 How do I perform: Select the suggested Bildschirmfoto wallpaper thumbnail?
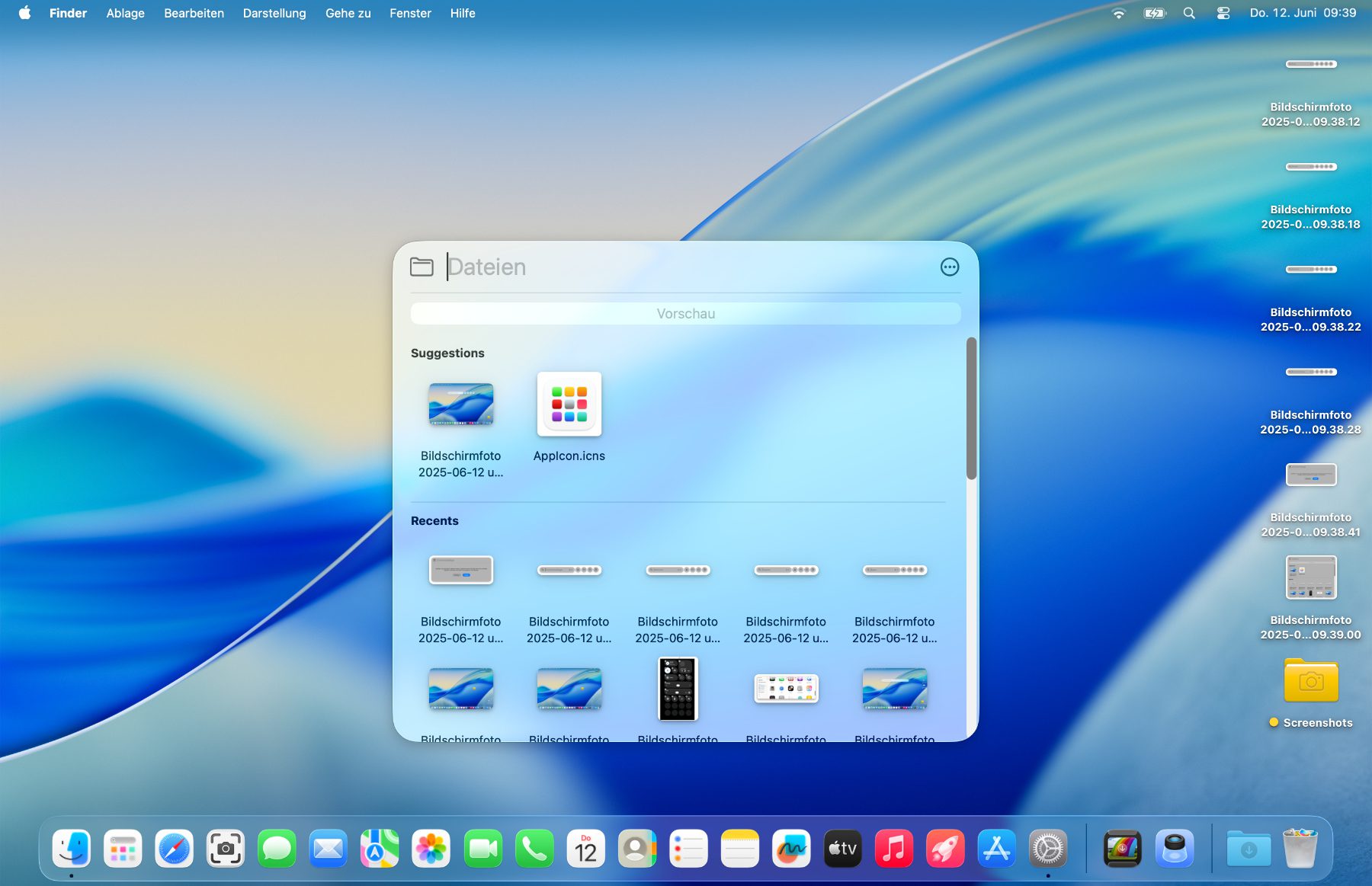460,405
